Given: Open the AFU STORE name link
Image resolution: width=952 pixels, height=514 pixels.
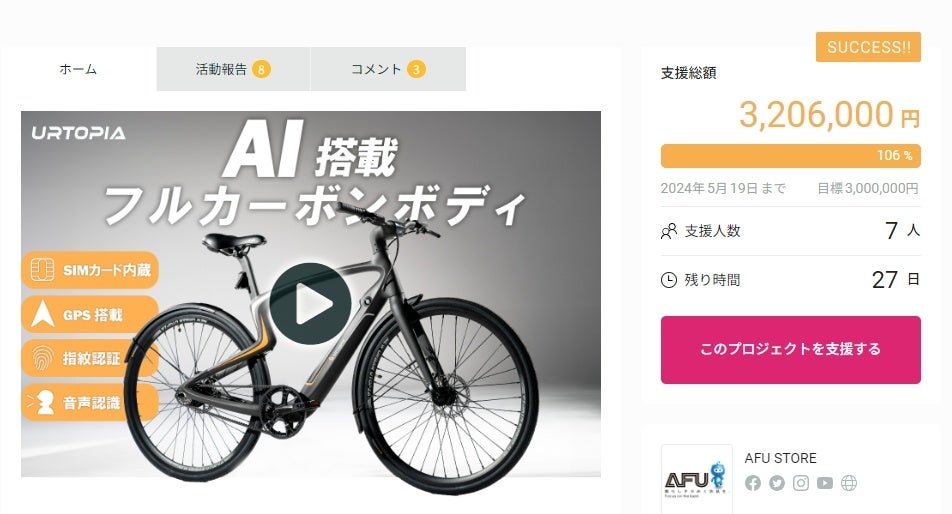Looking at the screenshot, I should coord(780,458).
